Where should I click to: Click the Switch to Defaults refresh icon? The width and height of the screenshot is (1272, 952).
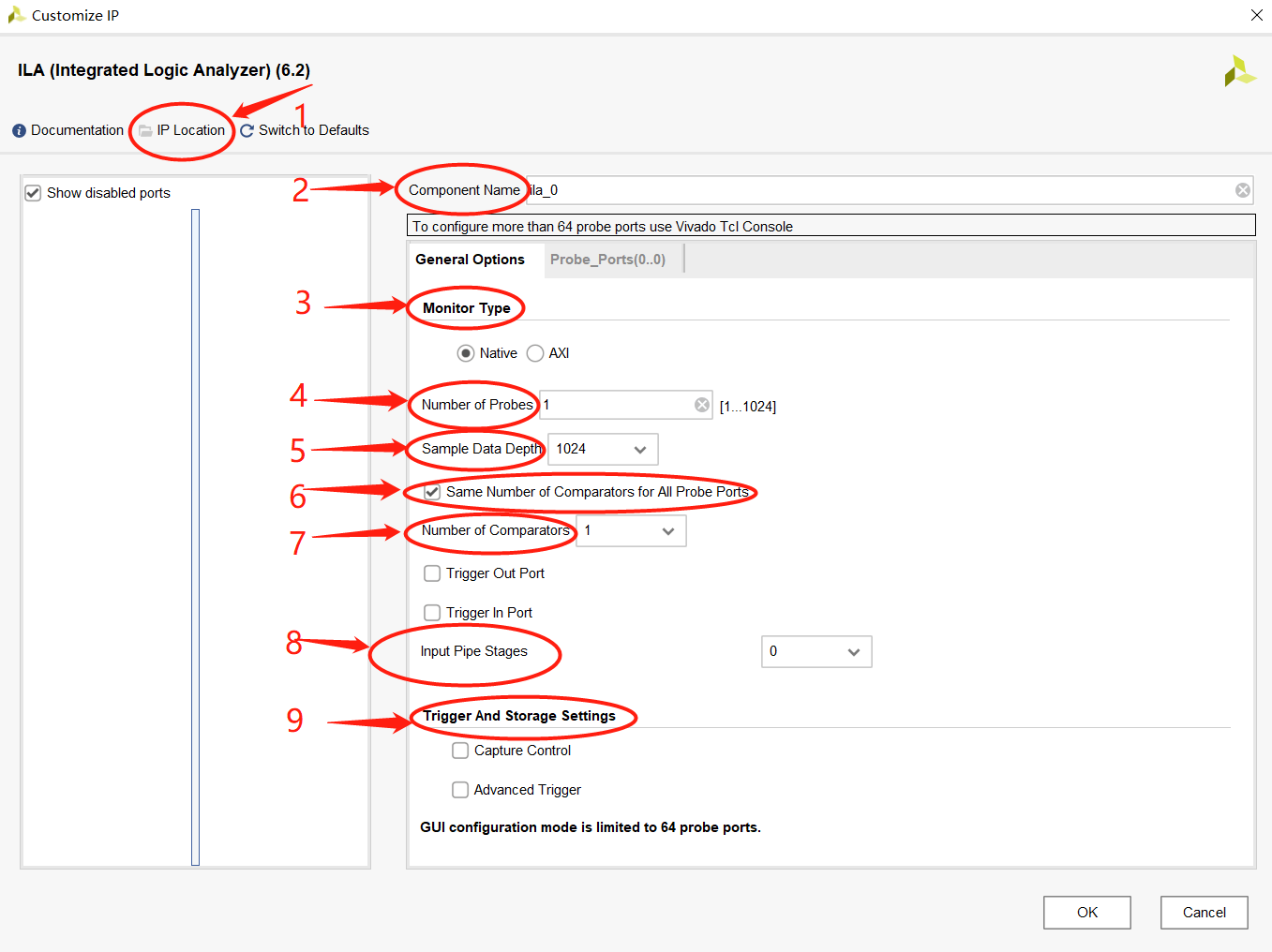[247, 130]
